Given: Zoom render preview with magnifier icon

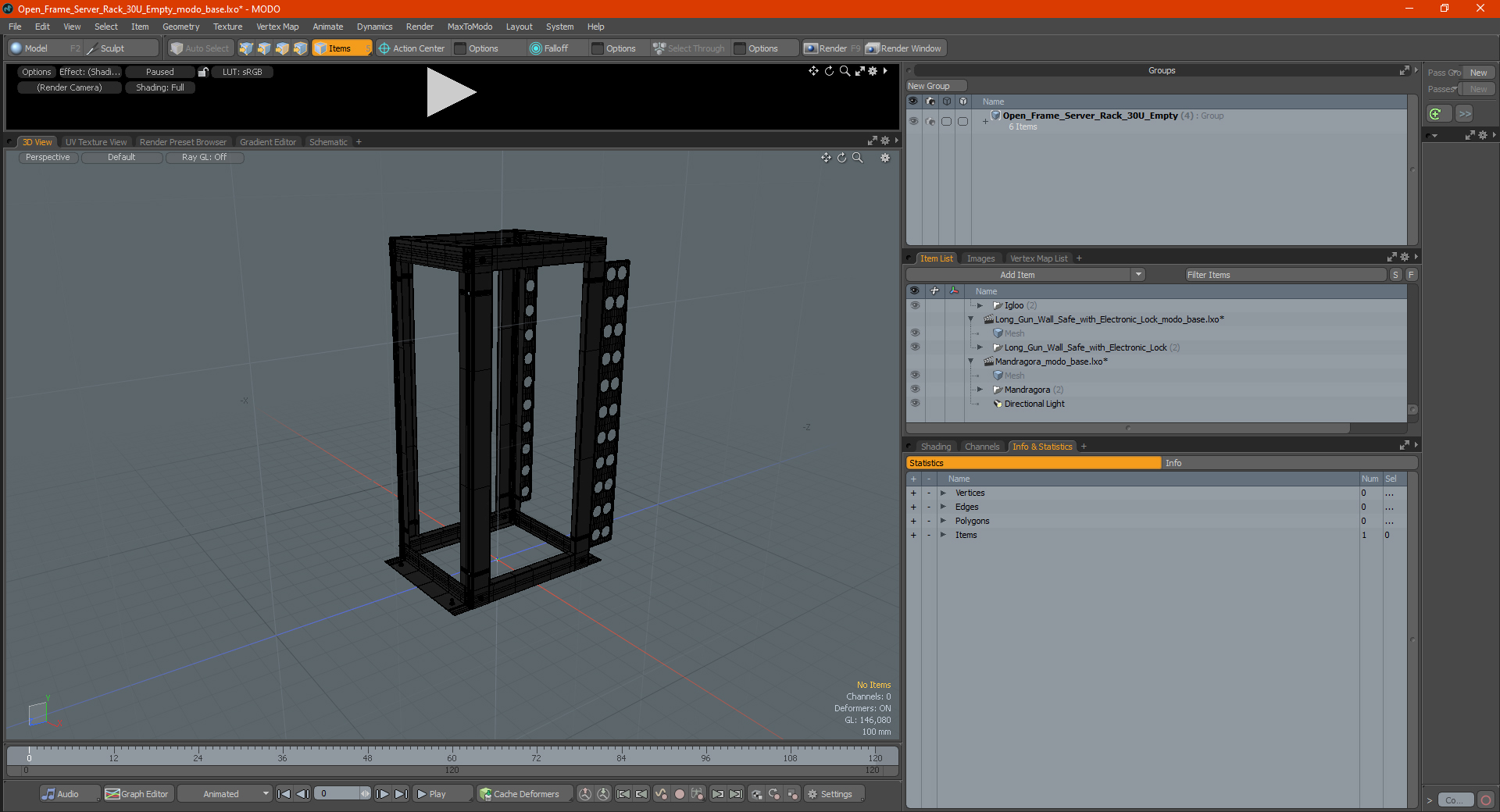Looking at the screenshot, I should tap(845, 71).
